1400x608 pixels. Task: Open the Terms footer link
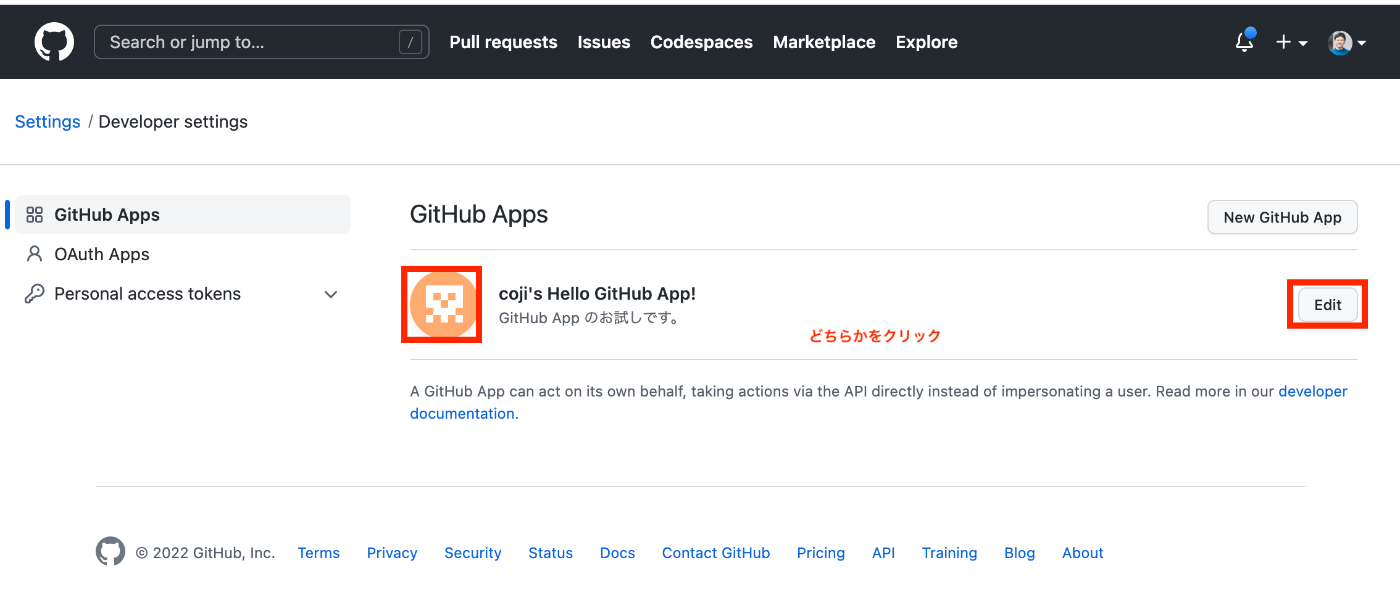click(318, 553)
